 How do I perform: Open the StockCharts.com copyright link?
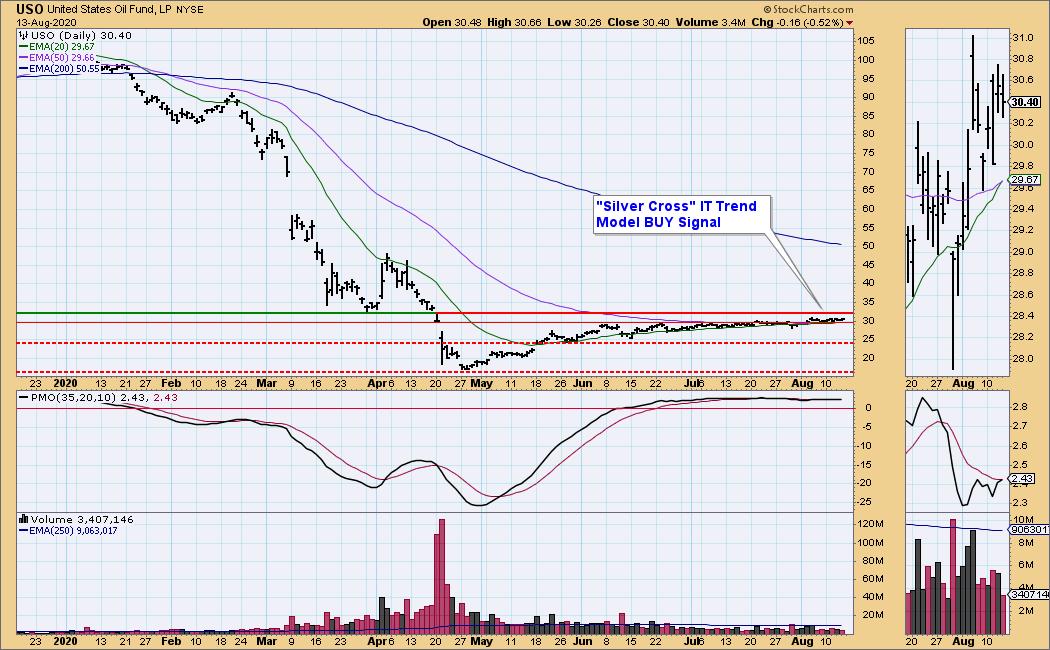[x=809, y=9]
